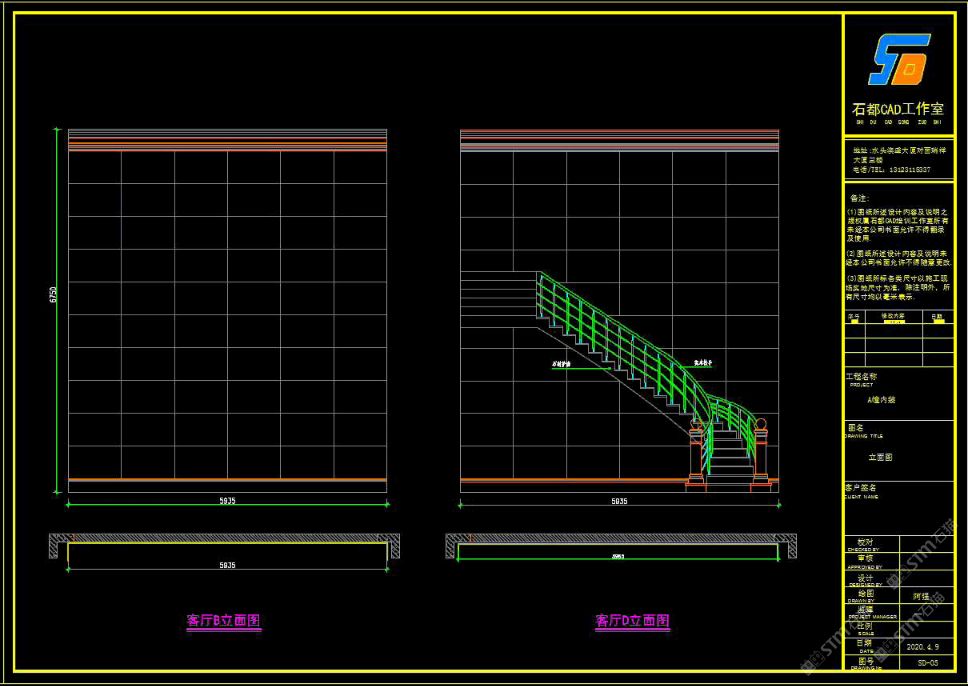Select the 客厅D立面图 title label
This screenshot has width=968, height=686.
click(632, 621)
